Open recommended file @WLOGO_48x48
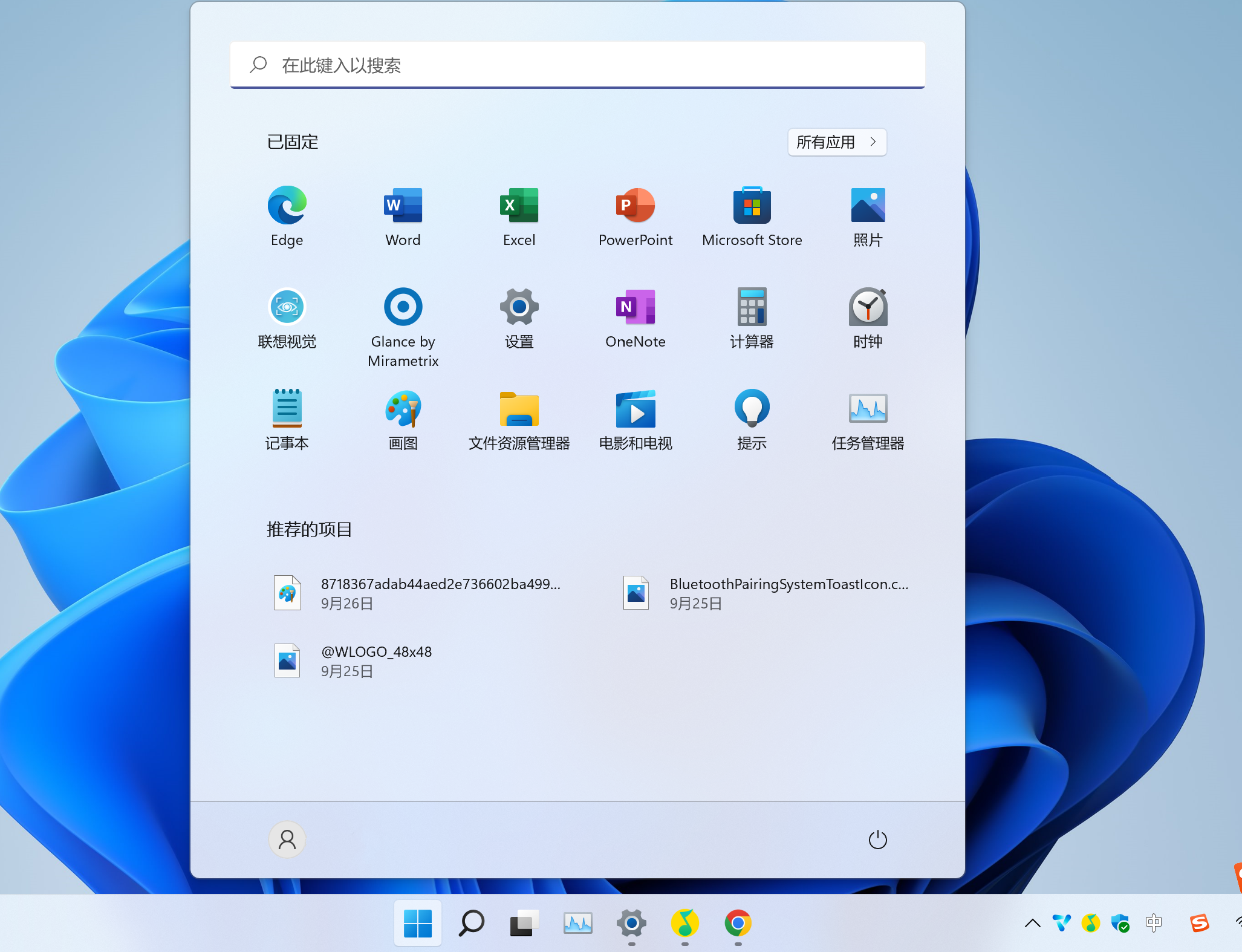The height and width of the screenshot is (952, 1242). click(x=375, y=660)
